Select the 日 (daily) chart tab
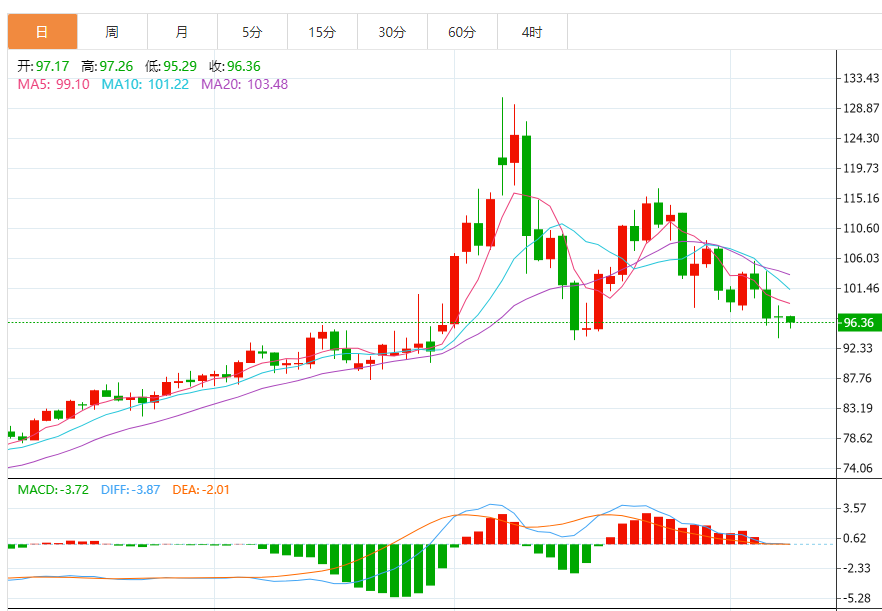 (42, 32)
